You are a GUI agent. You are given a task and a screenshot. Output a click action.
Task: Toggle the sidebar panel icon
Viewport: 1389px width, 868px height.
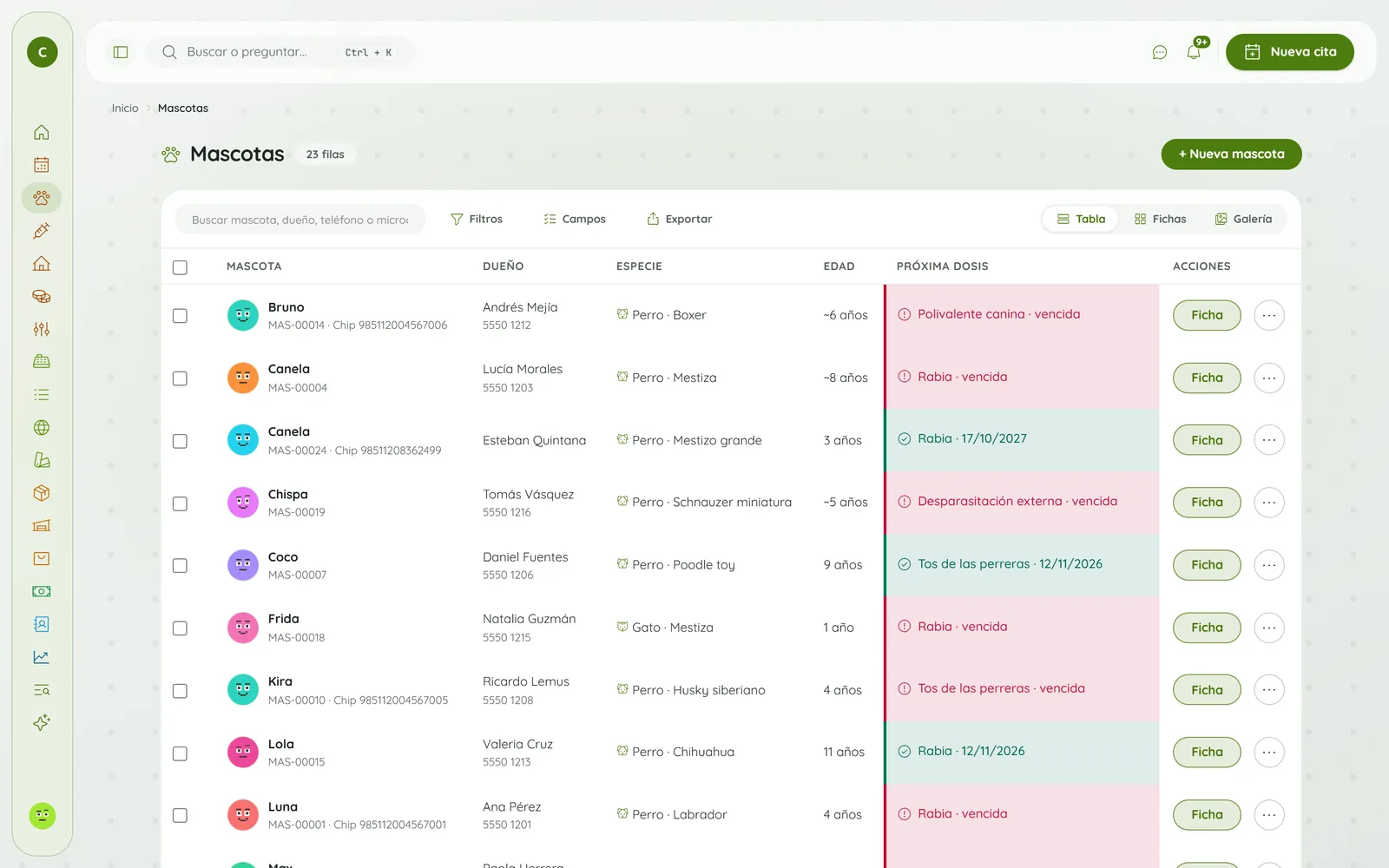tap(121, 52)
